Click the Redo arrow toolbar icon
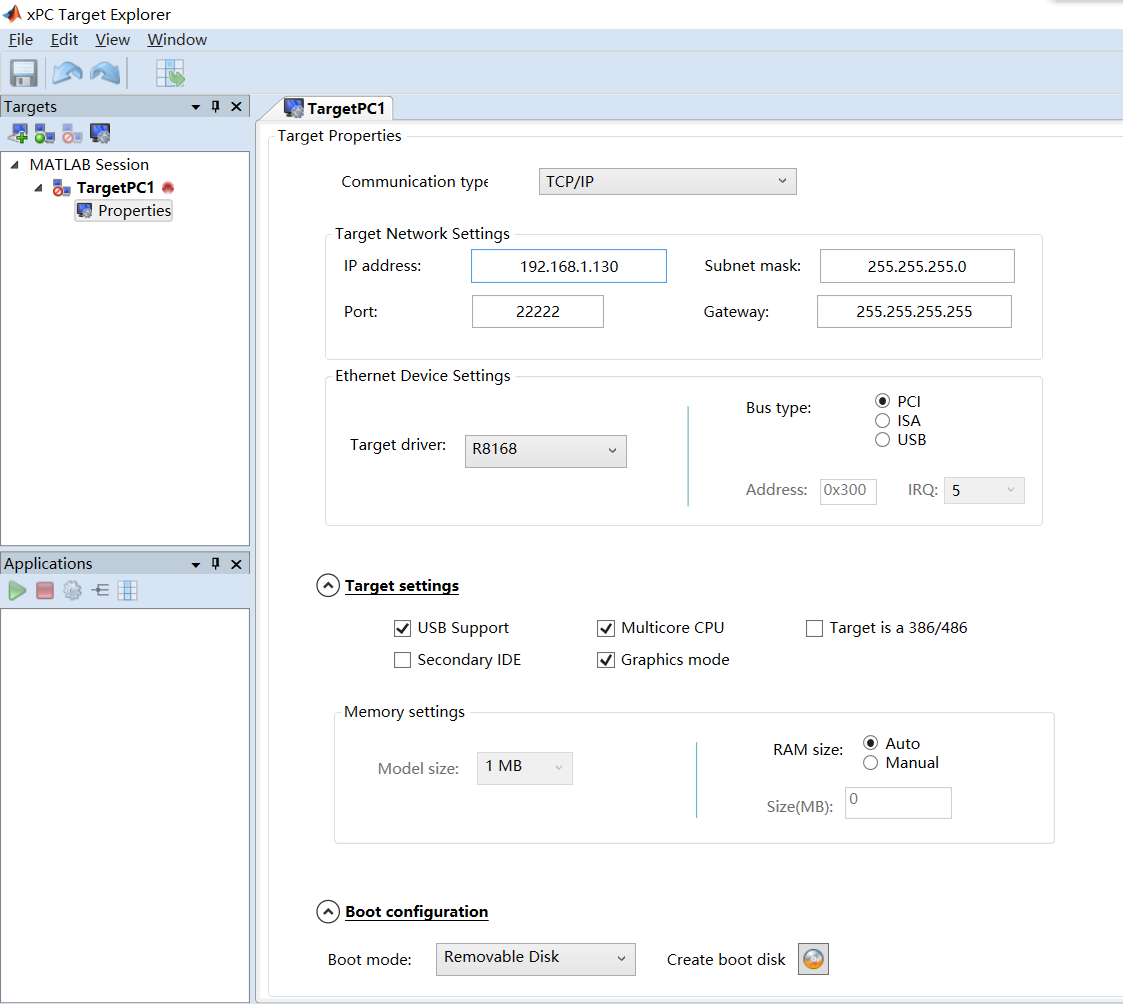This screenshot has height=1004, width=1123. point(105,73)
